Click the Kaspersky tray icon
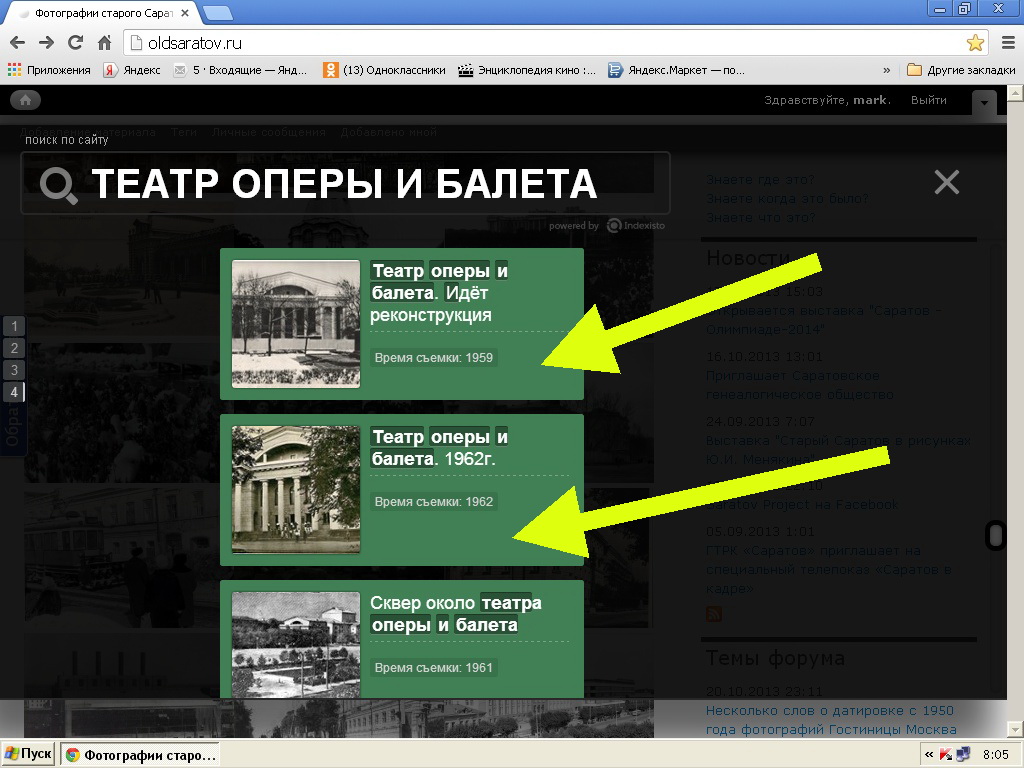Screen dimensions: 1024x768 (945, 756)
